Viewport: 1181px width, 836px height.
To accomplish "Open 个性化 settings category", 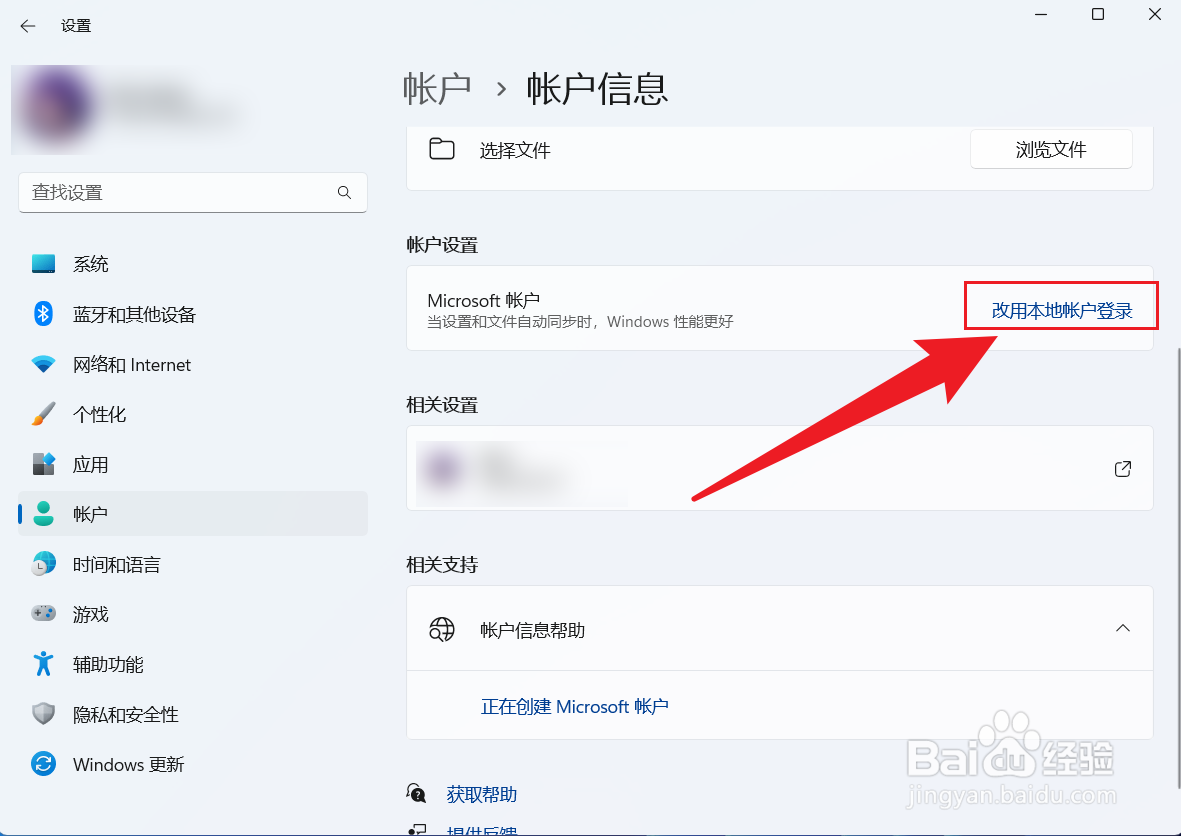I will [193, 414].
